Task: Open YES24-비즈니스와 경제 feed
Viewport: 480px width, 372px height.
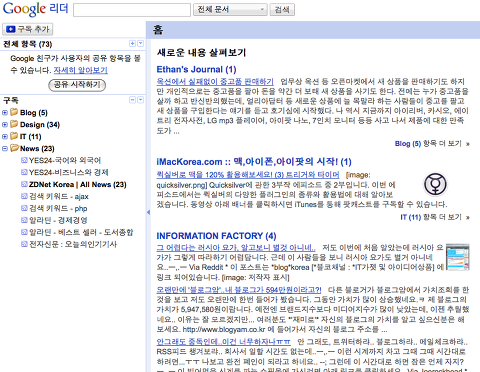Action: click(x=69, y=172)
